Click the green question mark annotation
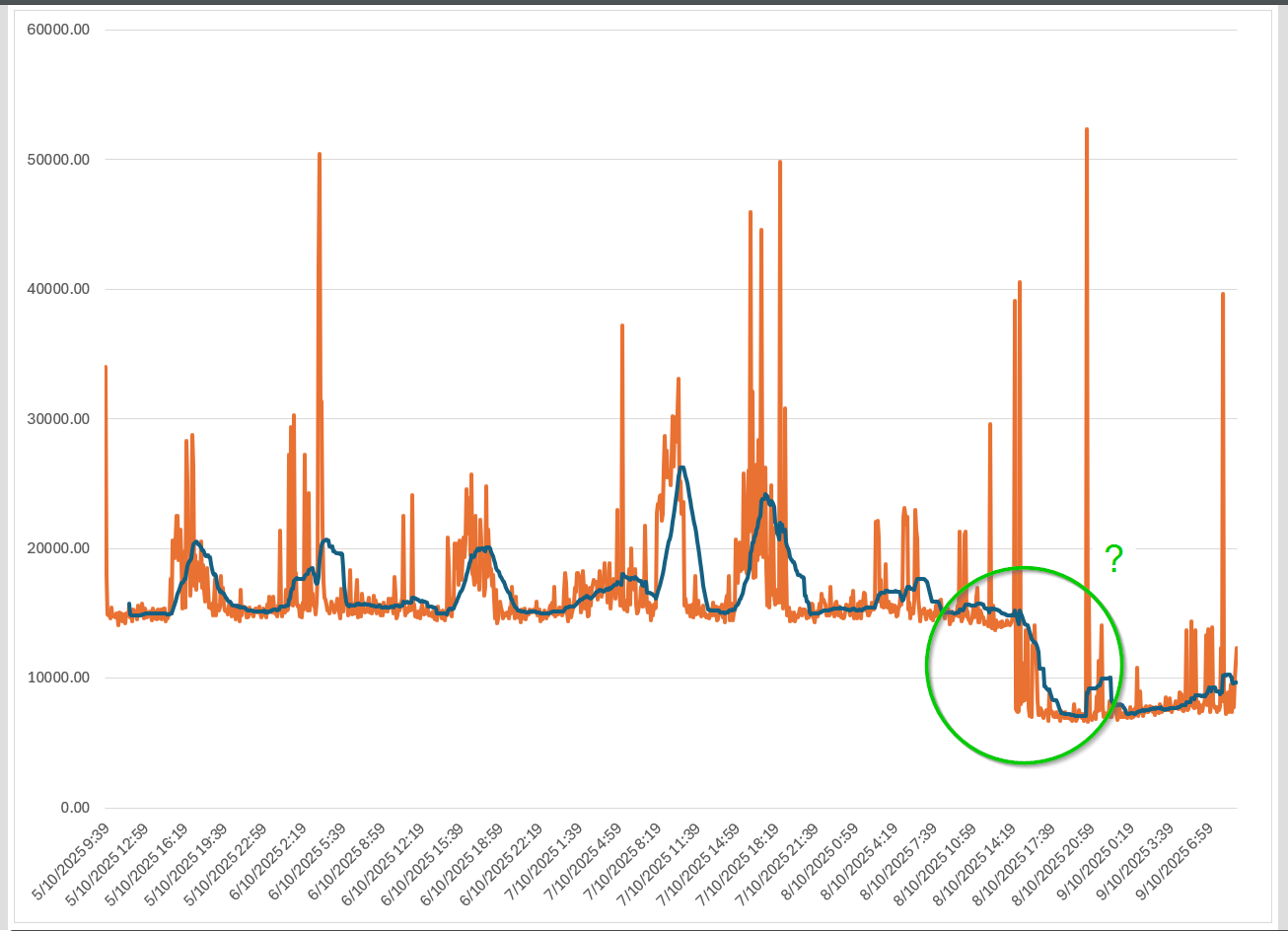The image size is (1288, 931). (x=1113, y=559)
